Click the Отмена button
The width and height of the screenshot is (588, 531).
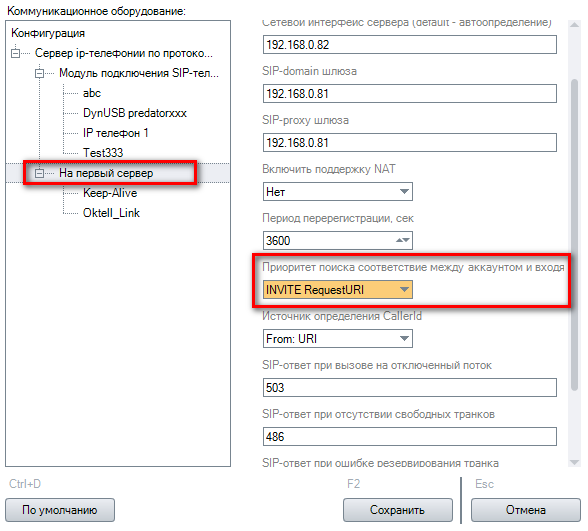(x=526, y=510)
